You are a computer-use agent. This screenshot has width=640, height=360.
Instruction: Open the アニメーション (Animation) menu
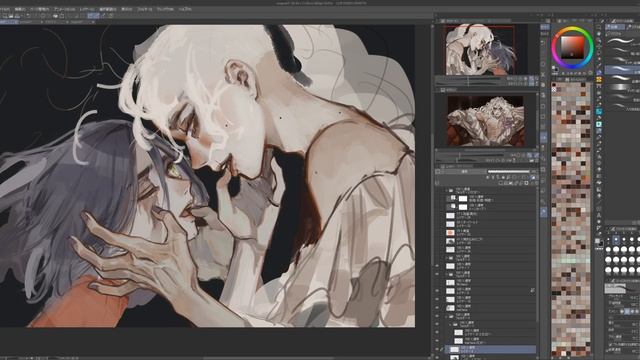click(x=64, y=9)
